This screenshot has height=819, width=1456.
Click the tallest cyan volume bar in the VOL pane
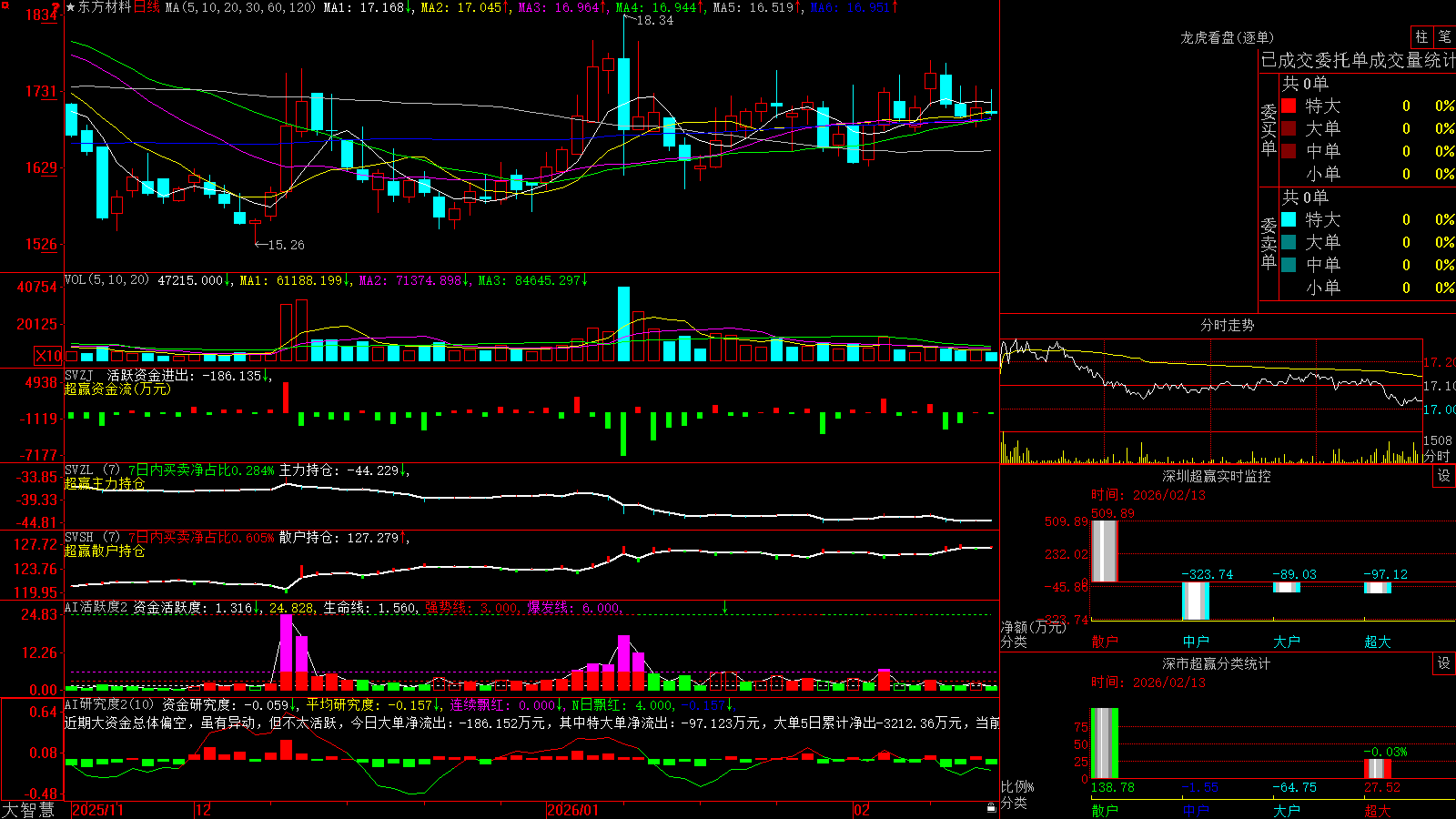tap(623, 324)
